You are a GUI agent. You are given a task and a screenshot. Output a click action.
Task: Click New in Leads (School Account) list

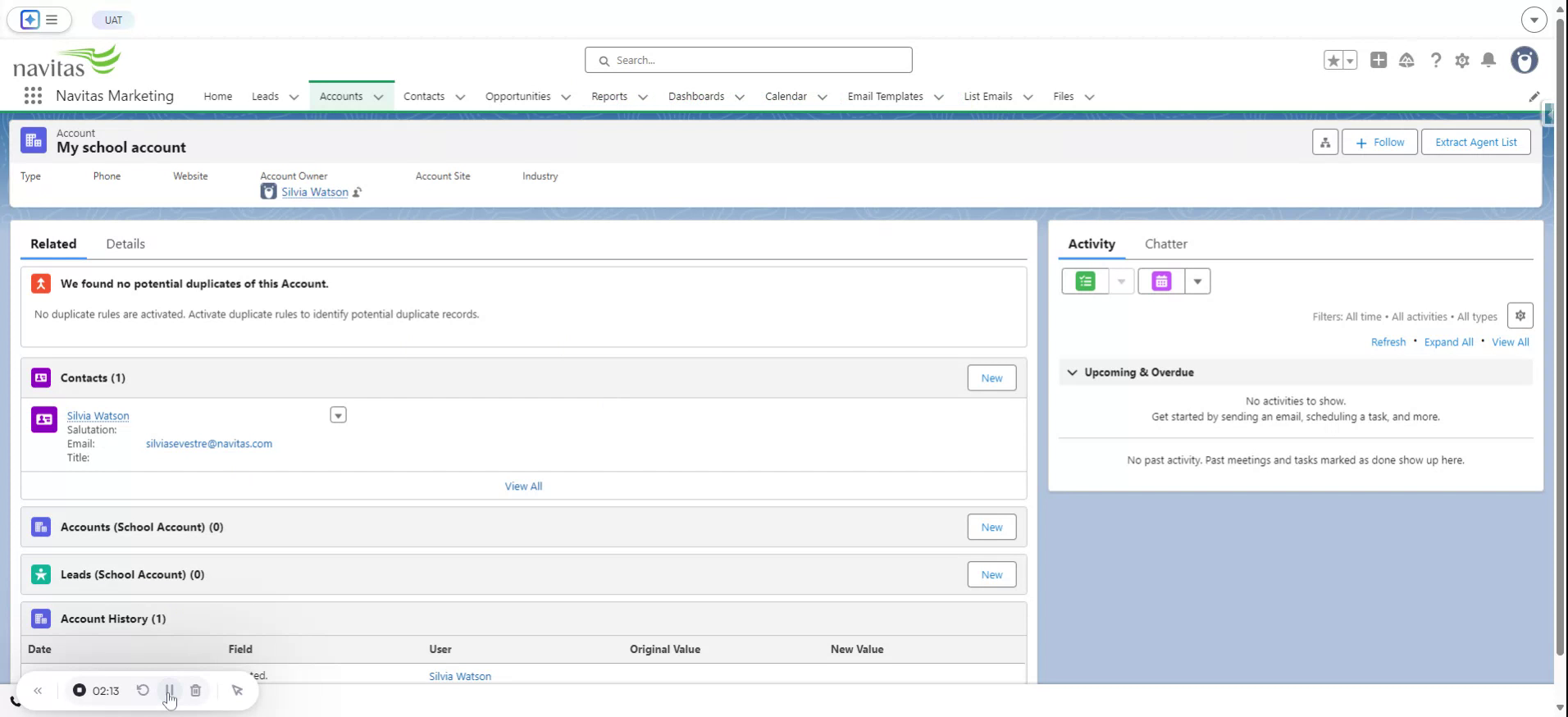point(991,575)
